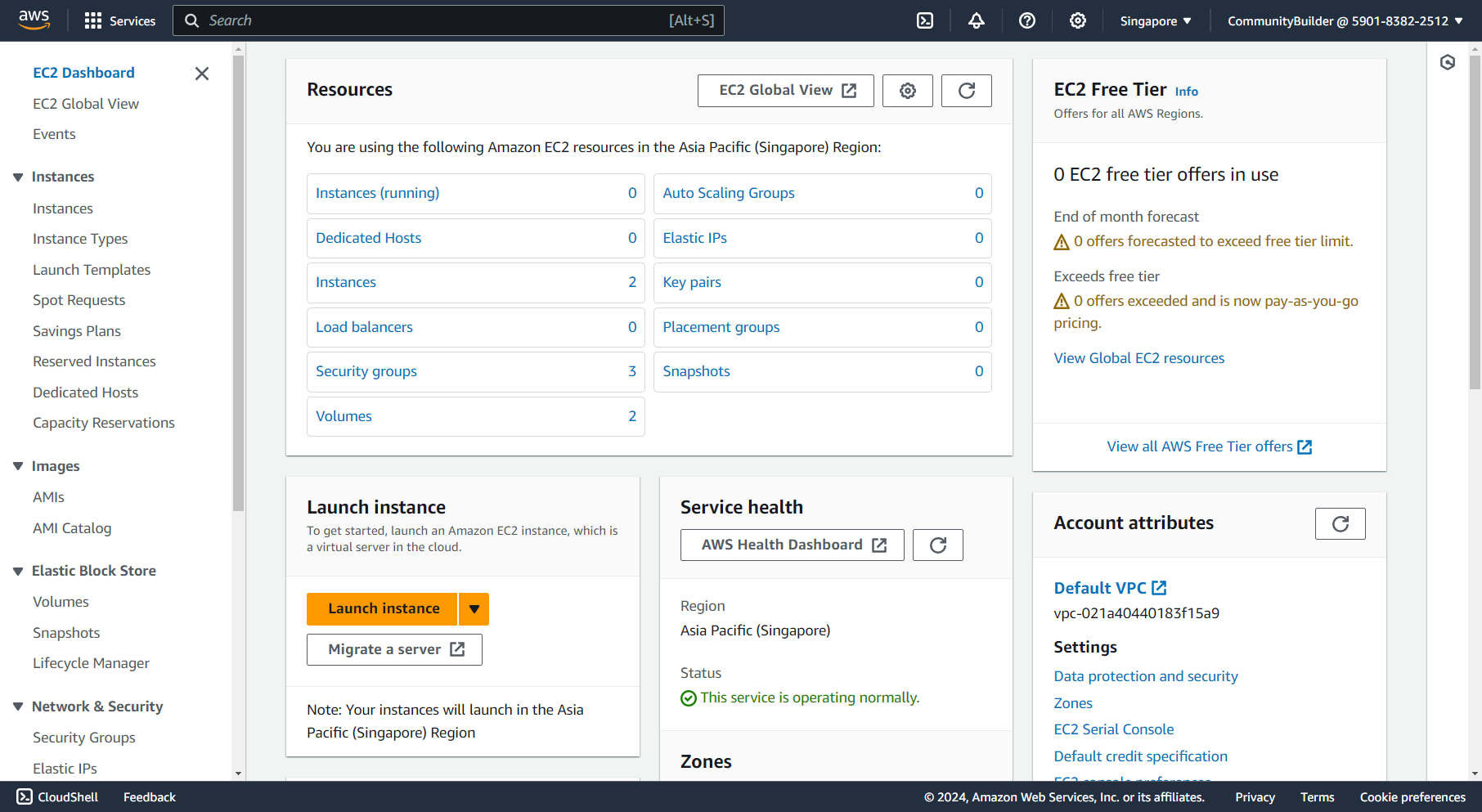Open the Singapore region dropdown
The width and height of the screenshot is (1482, 812).
pyautogui.click(x=1155, y=21)
